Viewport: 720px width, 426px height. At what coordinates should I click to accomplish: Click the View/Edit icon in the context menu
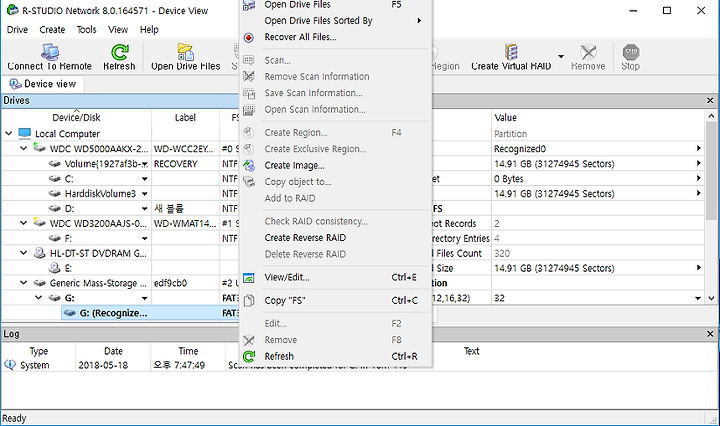pyautogui.click(x=249, y=278)
